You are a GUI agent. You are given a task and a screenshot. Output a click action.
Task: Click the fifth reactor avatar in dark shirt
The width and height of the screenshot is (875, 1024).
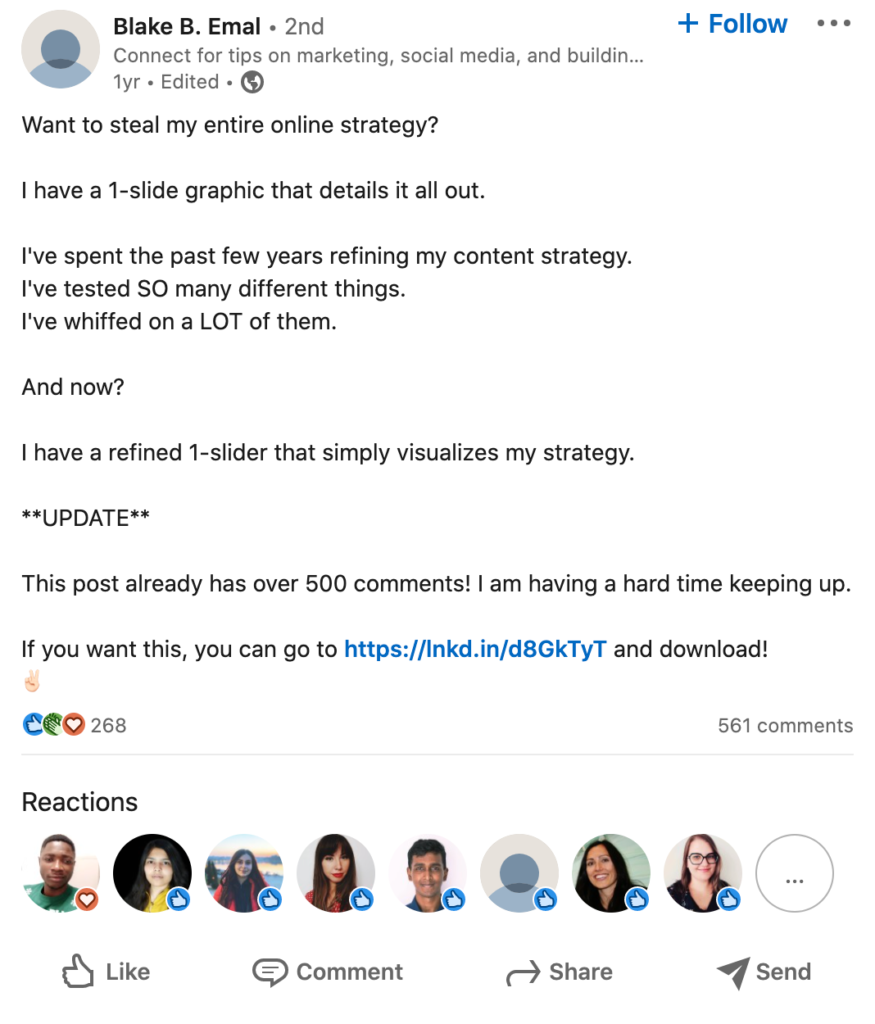[427, 873]
